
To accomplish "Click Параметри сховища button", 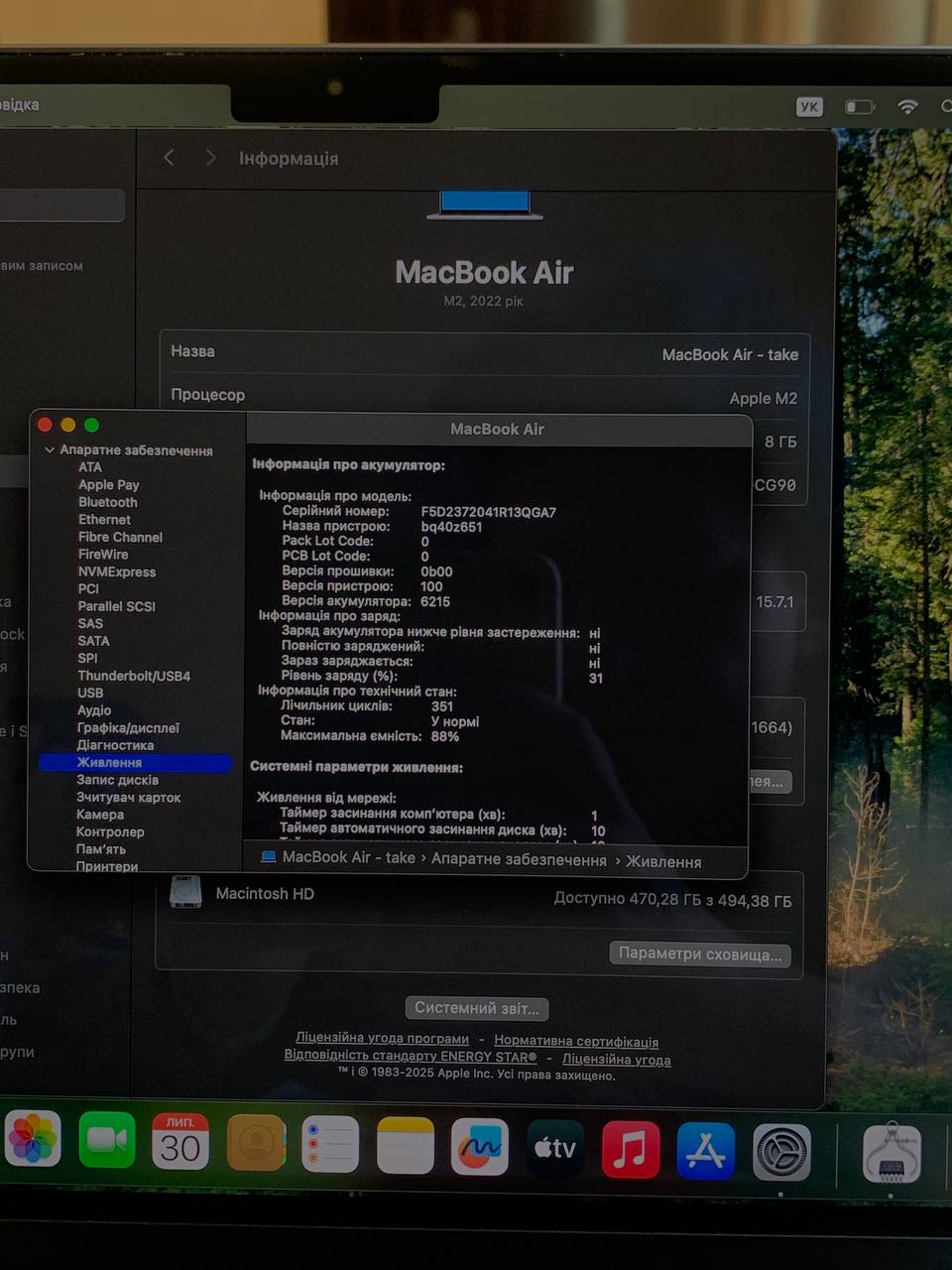I will (700, 953).
